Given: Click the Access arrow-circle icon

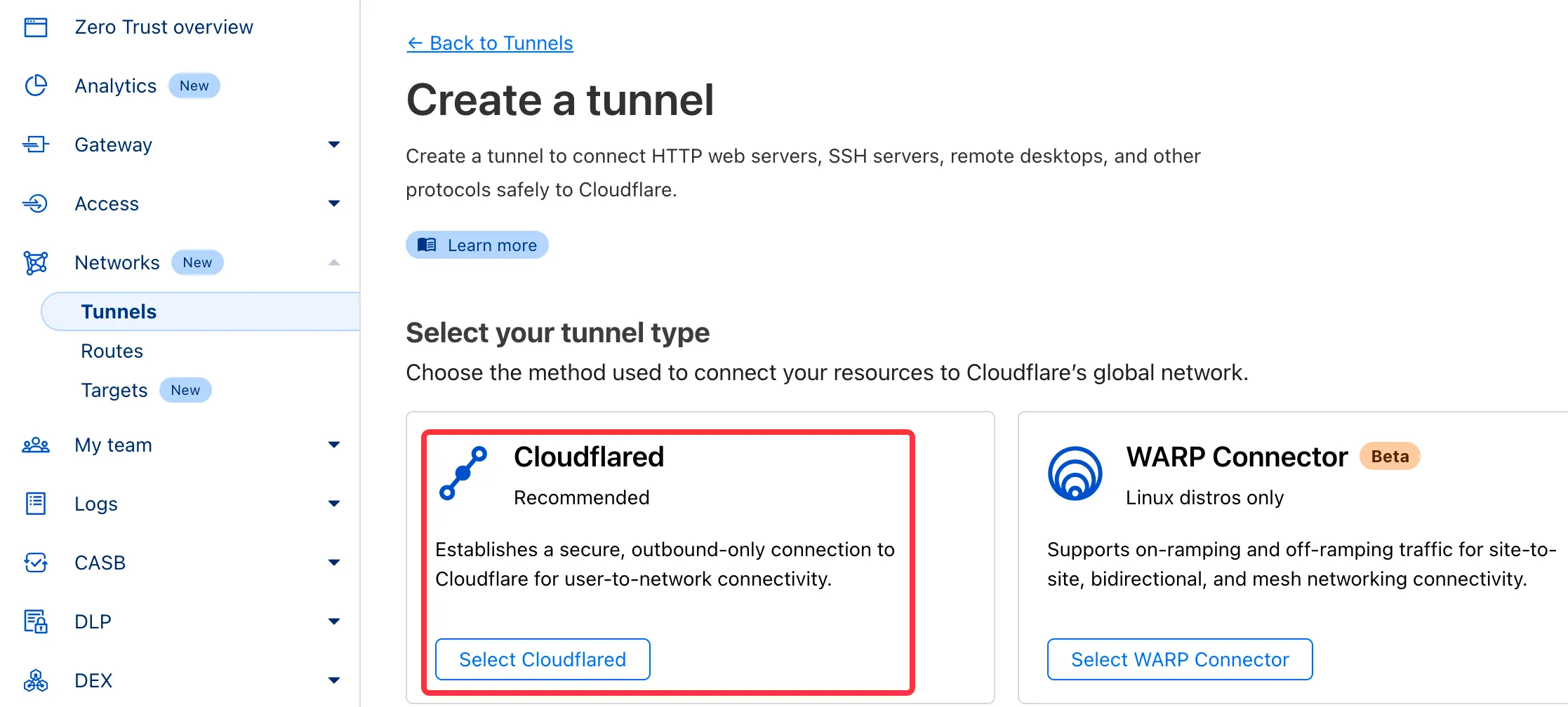Looking at the screenshot, I should (36, 203).
